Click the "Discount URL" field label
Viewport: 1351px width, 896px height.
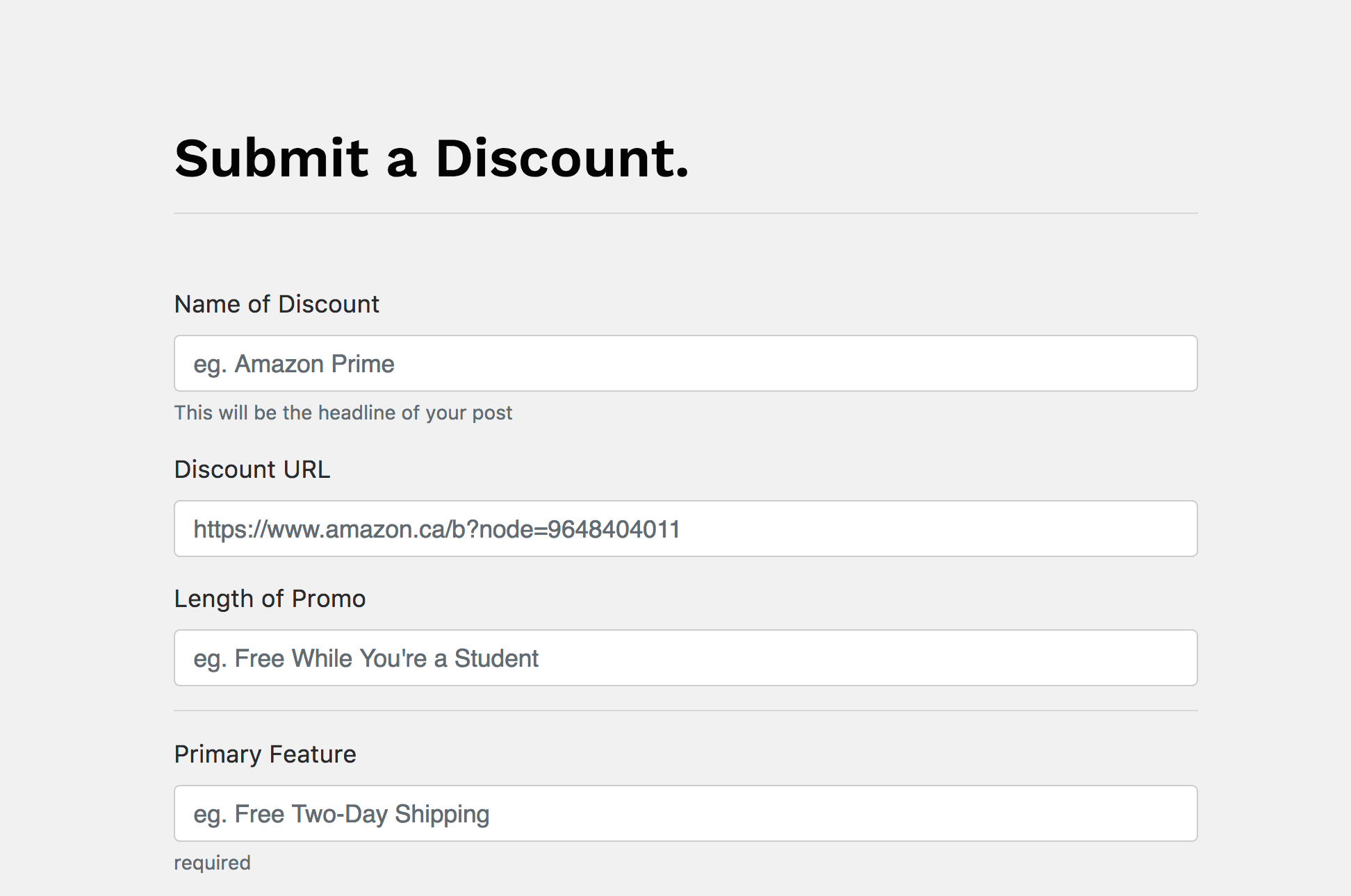pos(252,470)
